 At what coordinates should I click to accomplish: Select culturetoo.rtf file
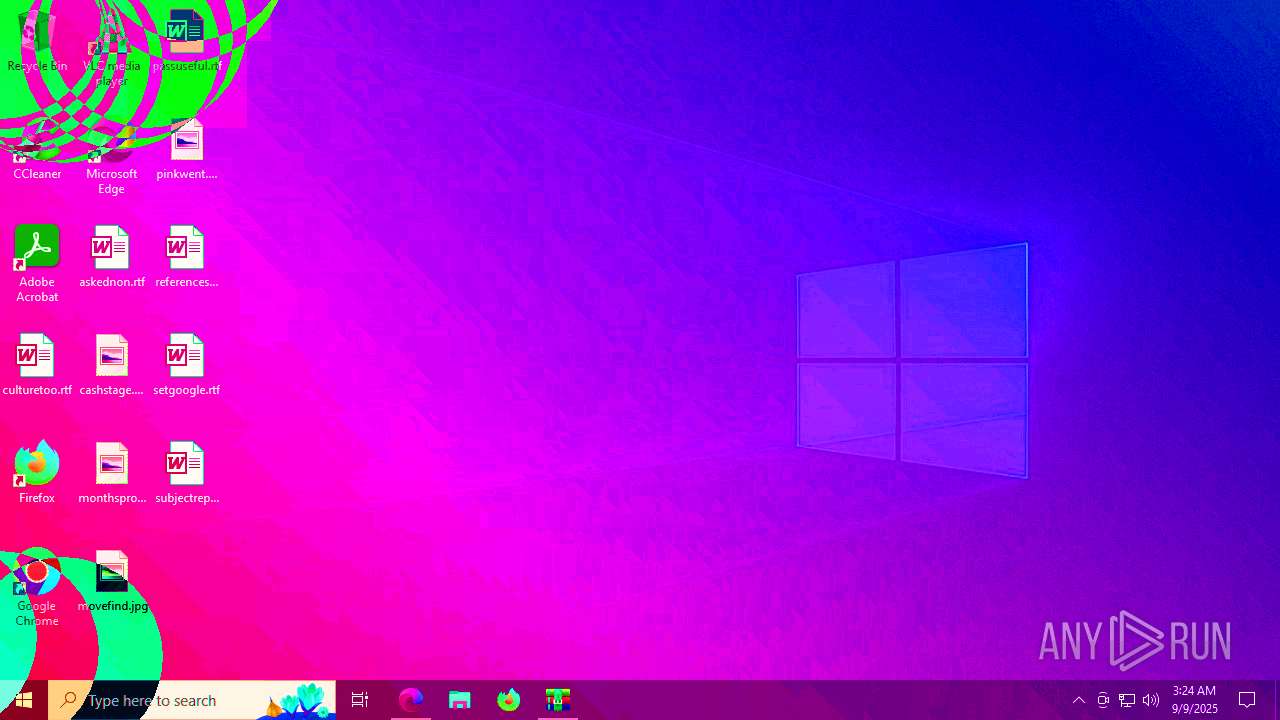[x=37, y=366]
